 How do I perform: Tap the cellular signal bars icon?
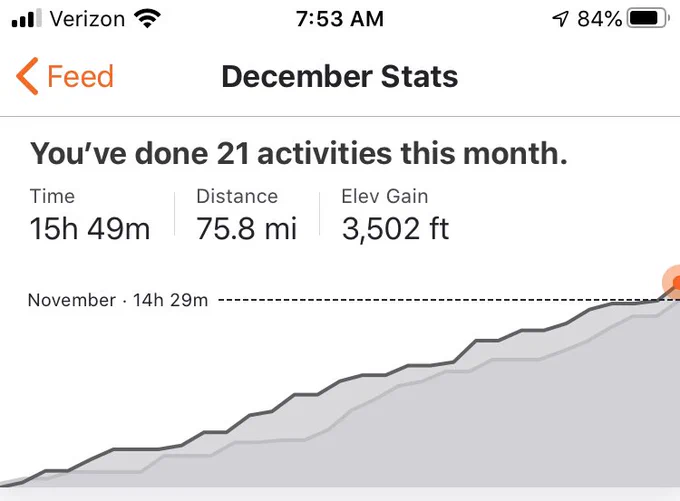(26, 18)
